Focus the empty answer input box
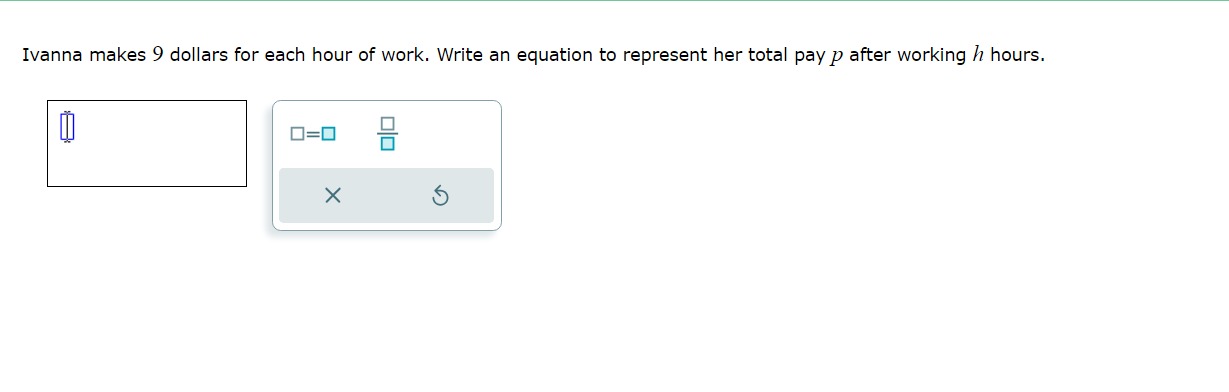The width and height of the screenshot is (1229, 392). pos(147,143)
